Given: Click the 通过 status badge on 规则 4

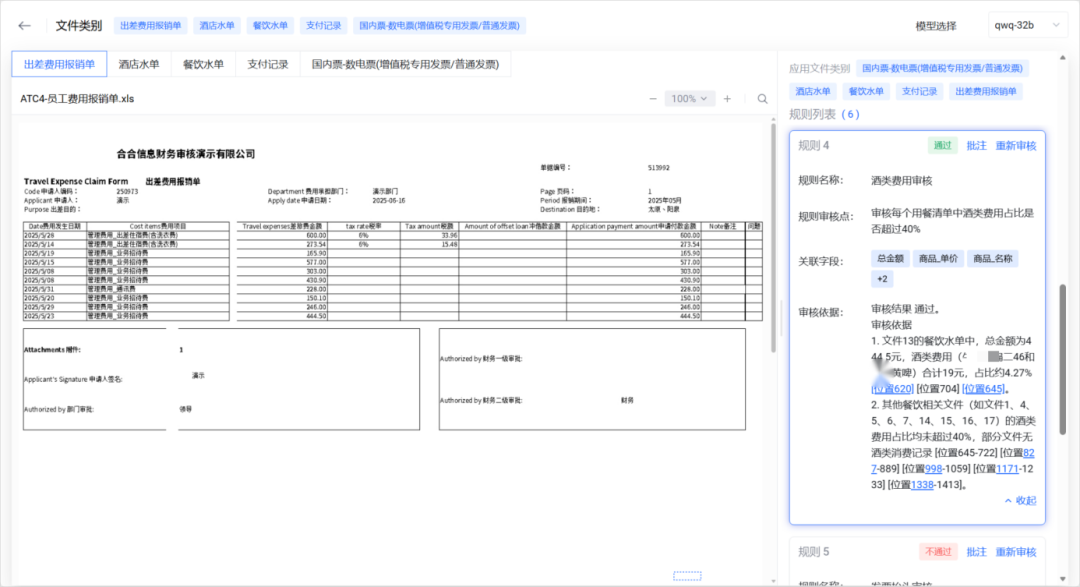Looking at the screenshot, I should pyautogui.click(x=940, y=145).
